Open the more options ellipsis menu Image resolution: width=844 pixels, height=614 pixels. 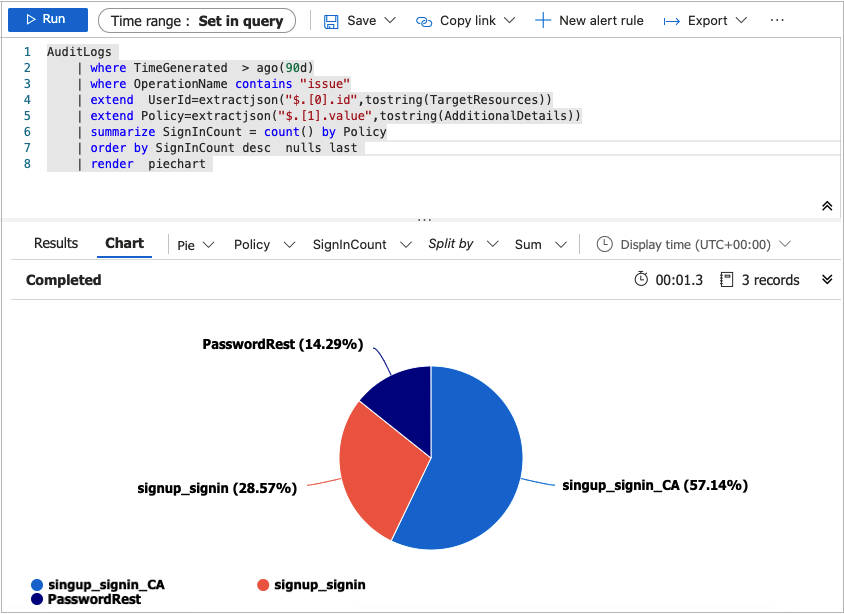coord(778,20)
